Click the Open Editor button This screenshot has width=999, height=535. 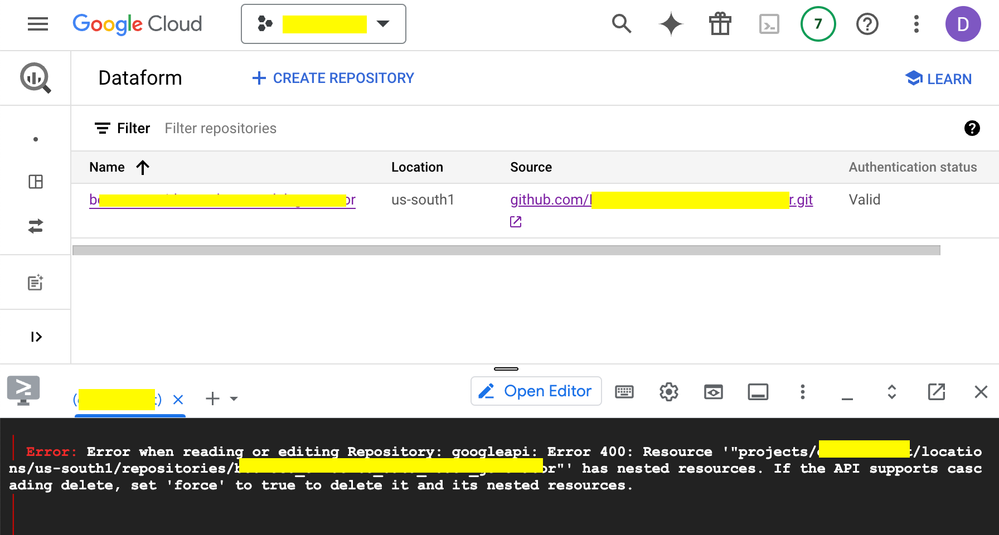pos(536,391)
